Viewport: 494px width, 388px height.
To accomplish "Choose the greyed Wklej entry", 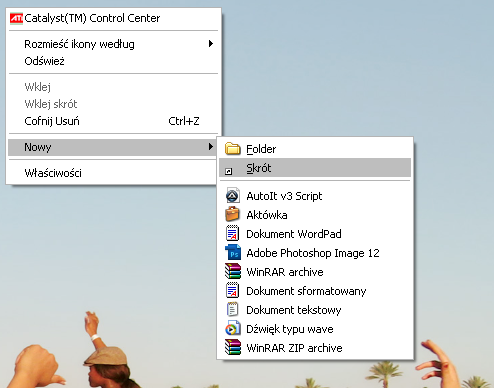I will 113,87.
